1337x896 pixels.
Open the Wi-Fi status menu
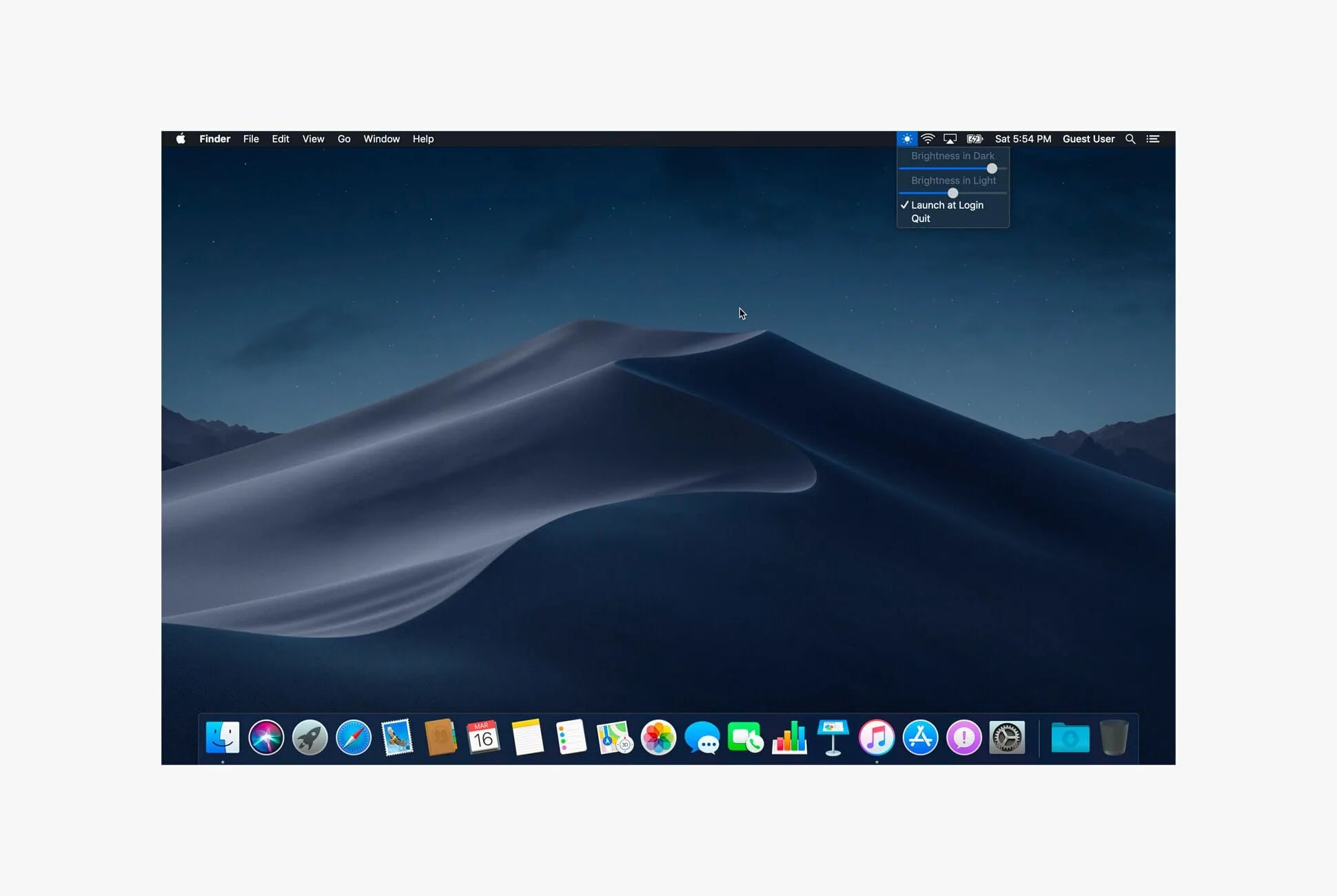coord(928,139)
